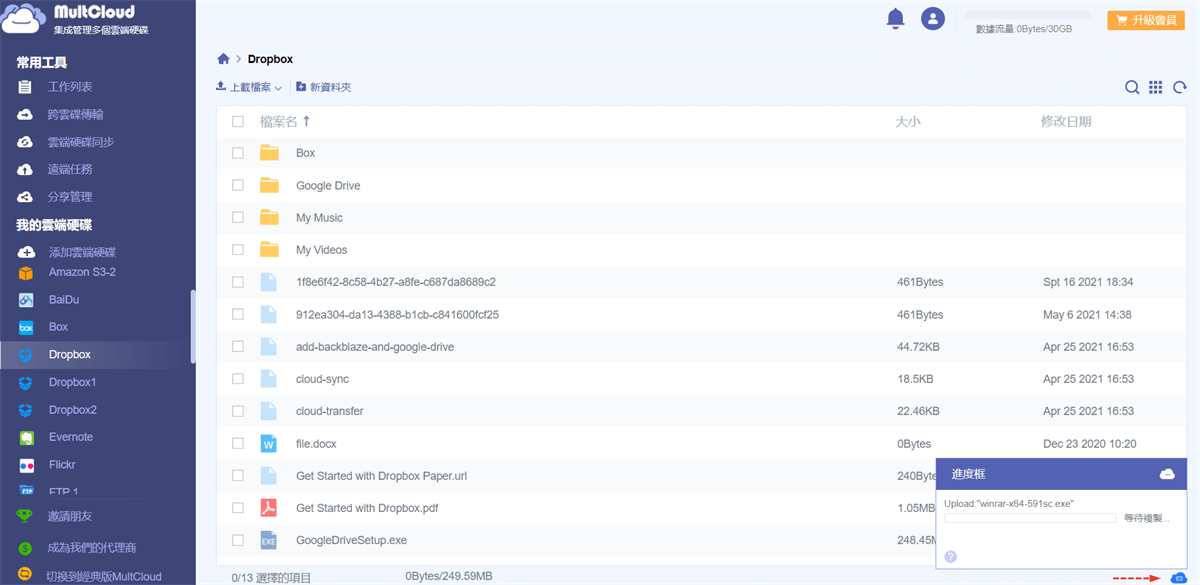
Task: Open 分享管理 share management
Action: tap(70, 197)
